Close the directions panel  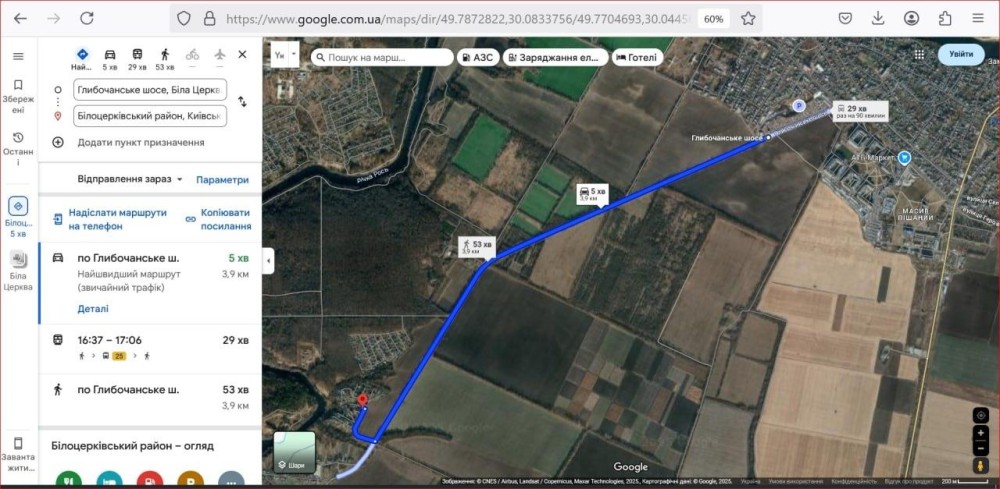click(x=242, y=55)
